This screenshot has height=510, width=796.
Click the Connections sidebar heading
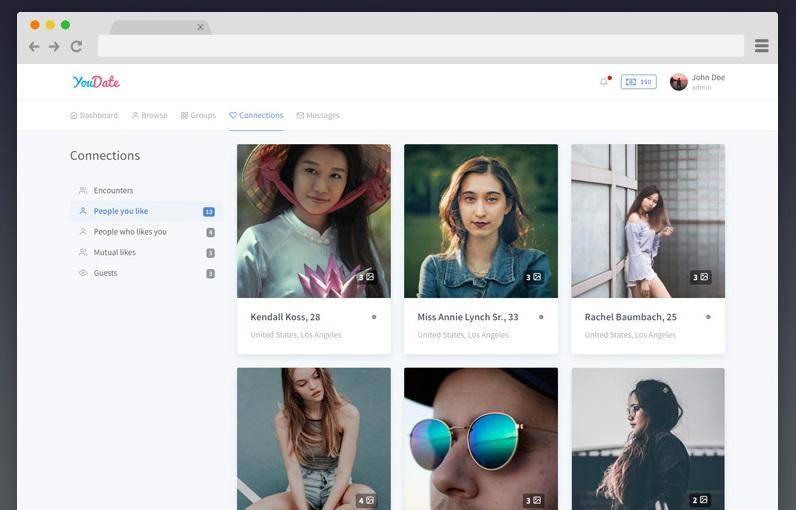[x=105, y=155]
